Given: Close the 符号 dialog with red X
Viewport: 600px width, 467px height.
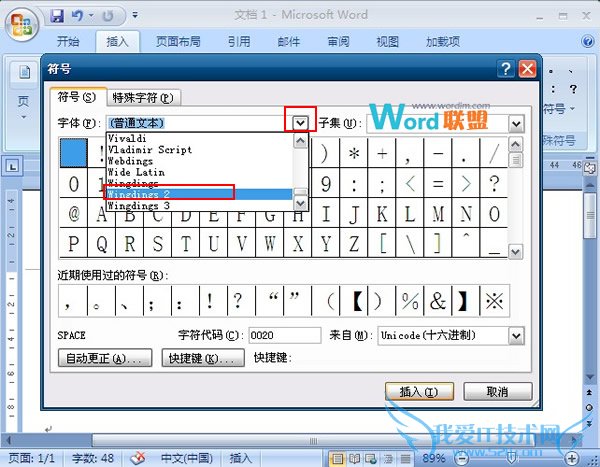Looking at the screenshot, I should pos(527,69).
